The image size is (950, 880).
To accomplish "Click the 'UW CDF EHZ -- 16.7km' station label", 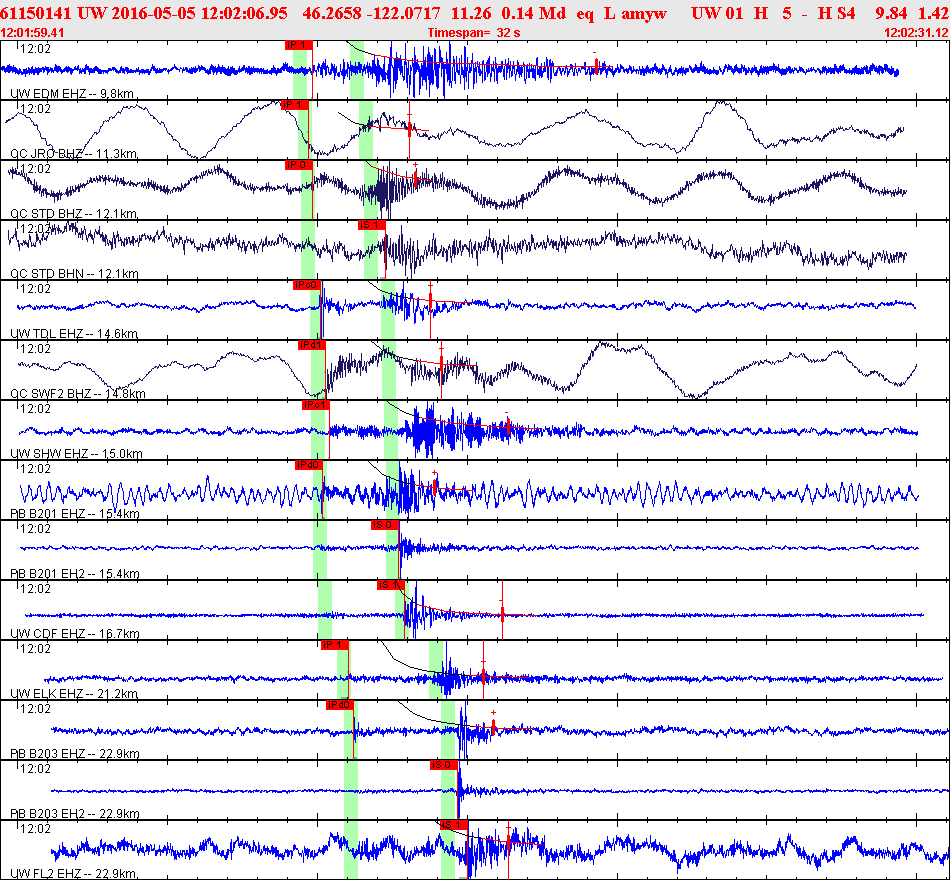I will 75,634.
